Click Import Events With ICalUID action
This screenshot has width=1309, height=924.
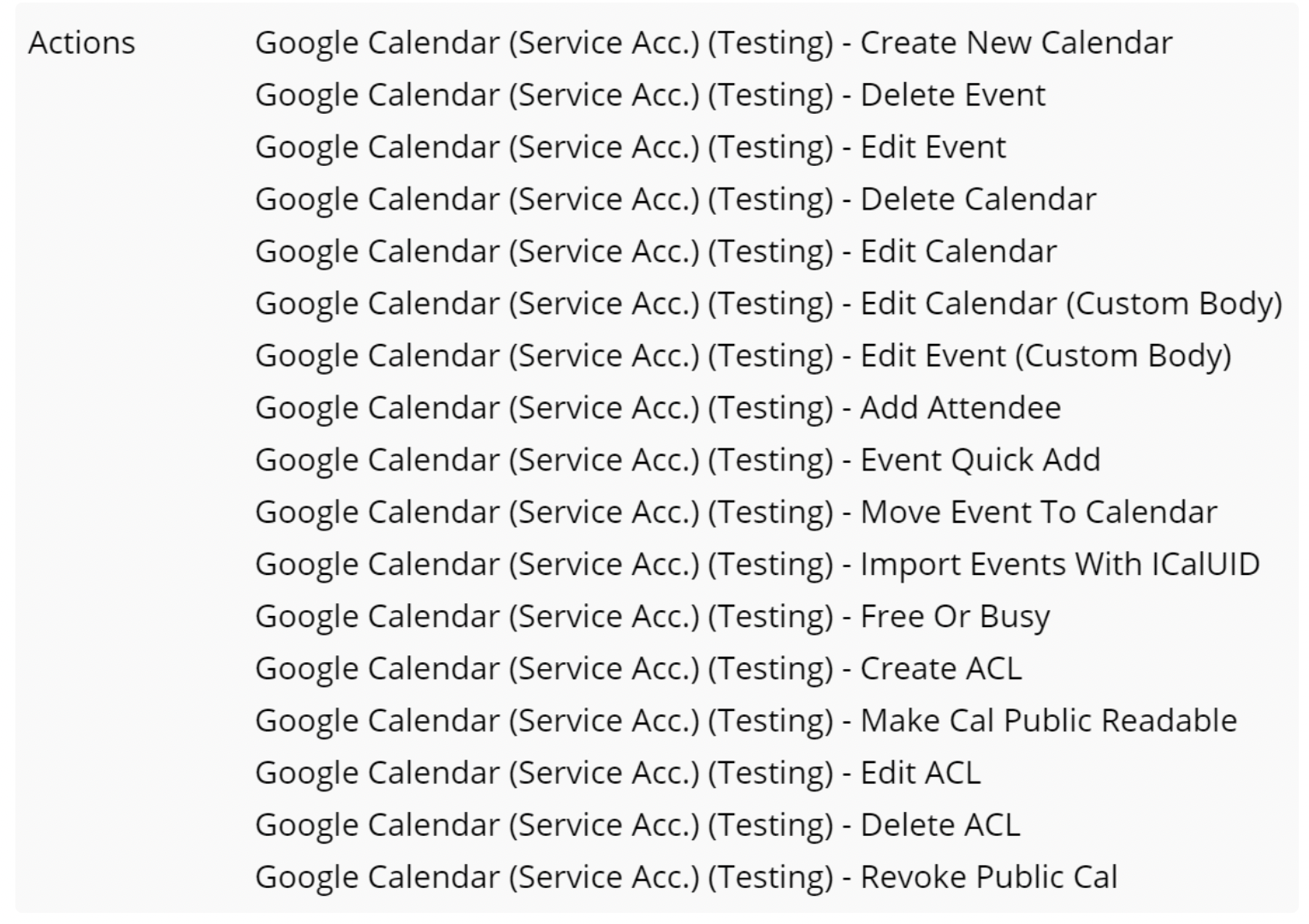click(x=757, y=565)
